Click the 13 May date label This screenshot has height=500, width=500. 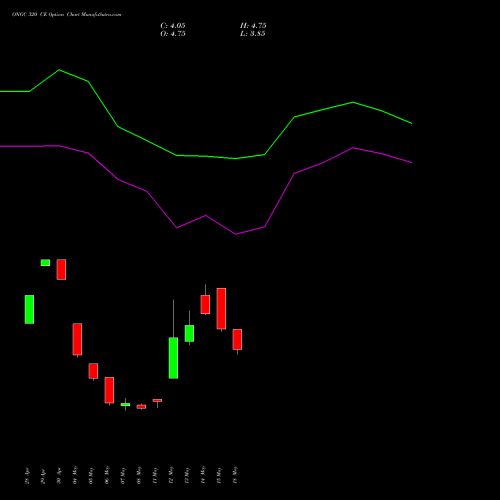coord(187,475)
